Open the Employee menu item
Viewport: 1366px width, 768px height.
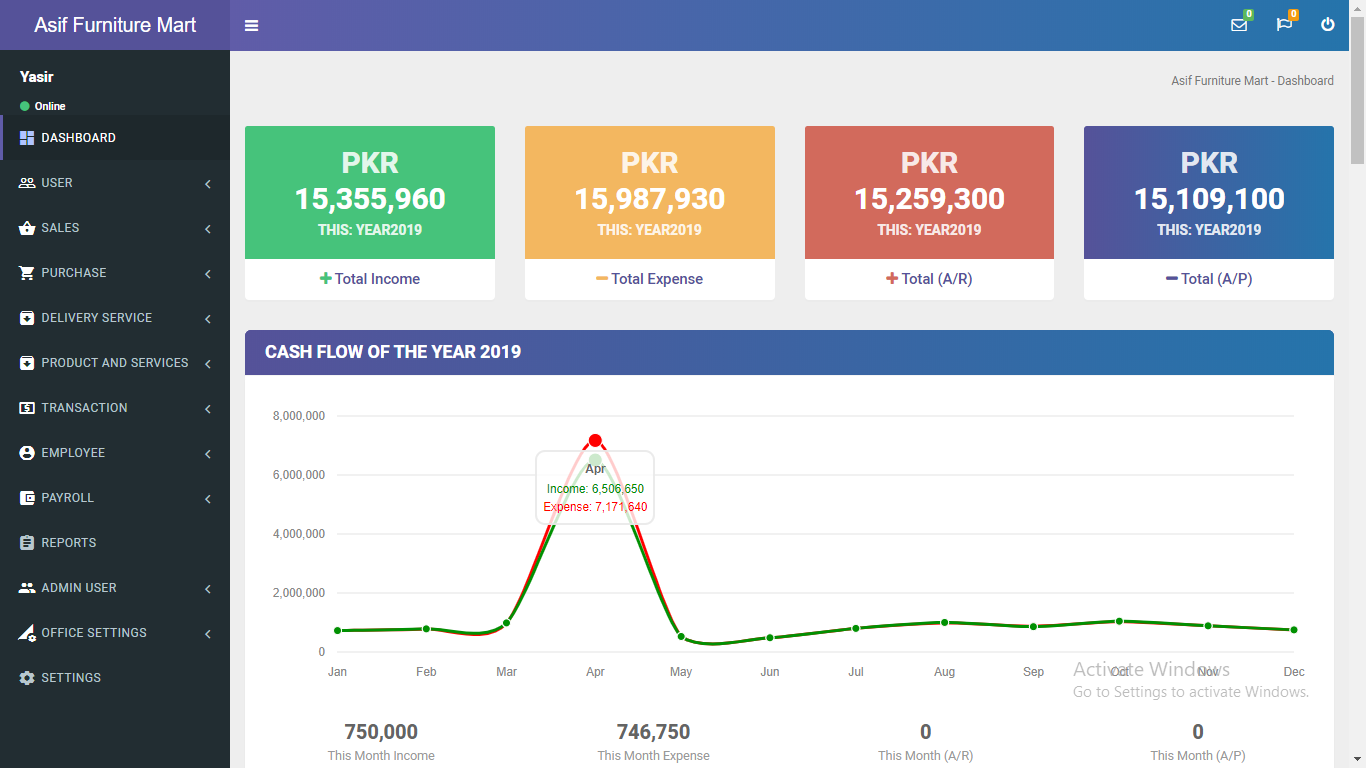click(73, 453)
